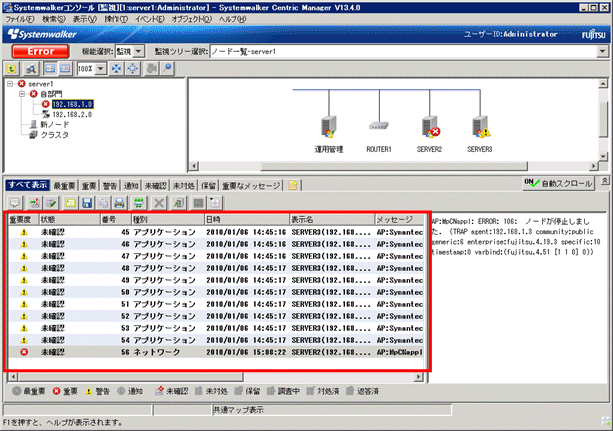Select event number 56 ネットワーク row
This screenshot has width=613, height=431.
[216, 352]
